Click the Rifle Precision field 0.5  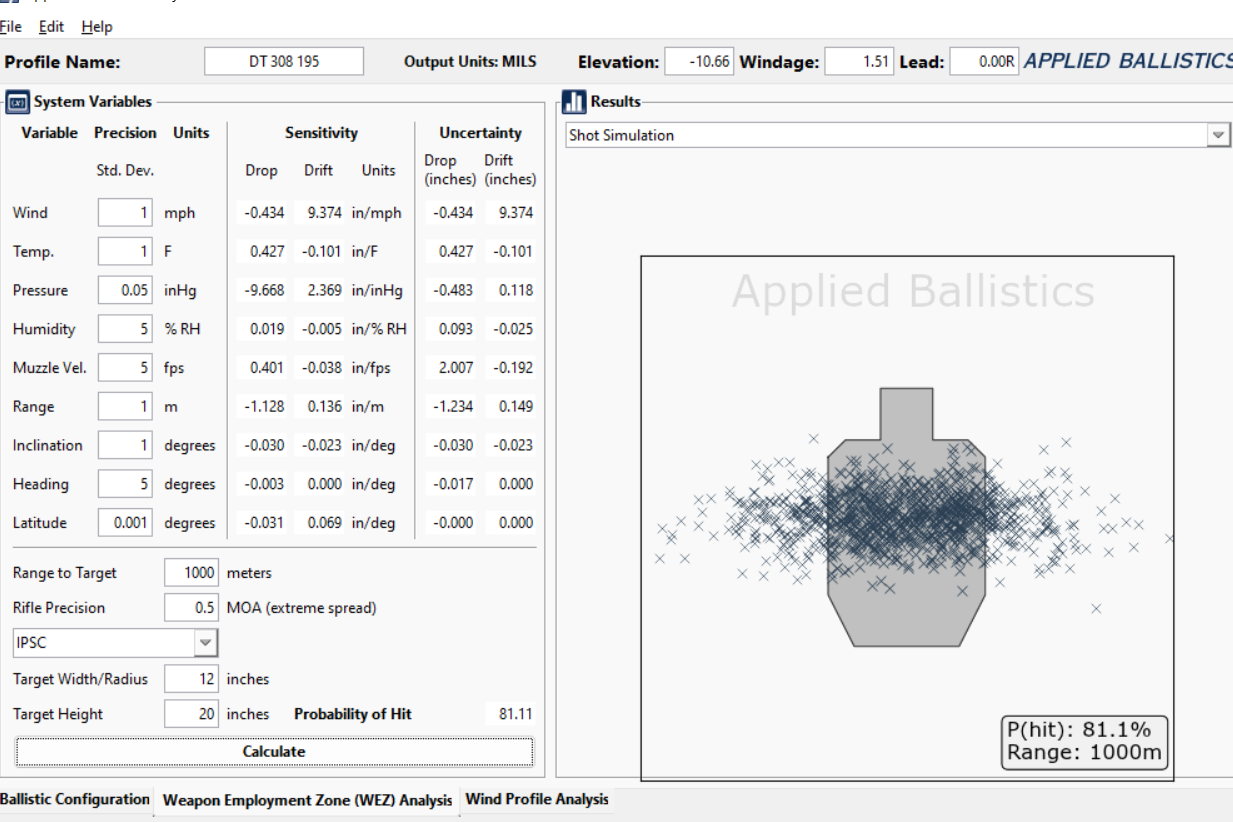pos(192,608)
